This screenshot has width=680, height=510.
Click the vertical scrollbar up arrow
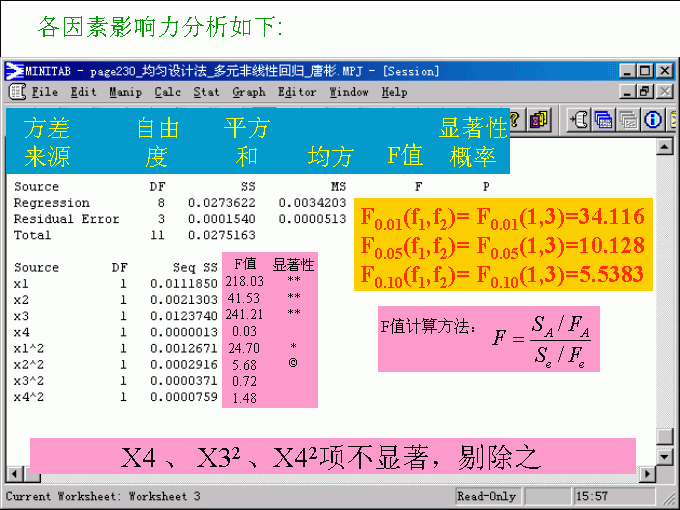[664, 147]
